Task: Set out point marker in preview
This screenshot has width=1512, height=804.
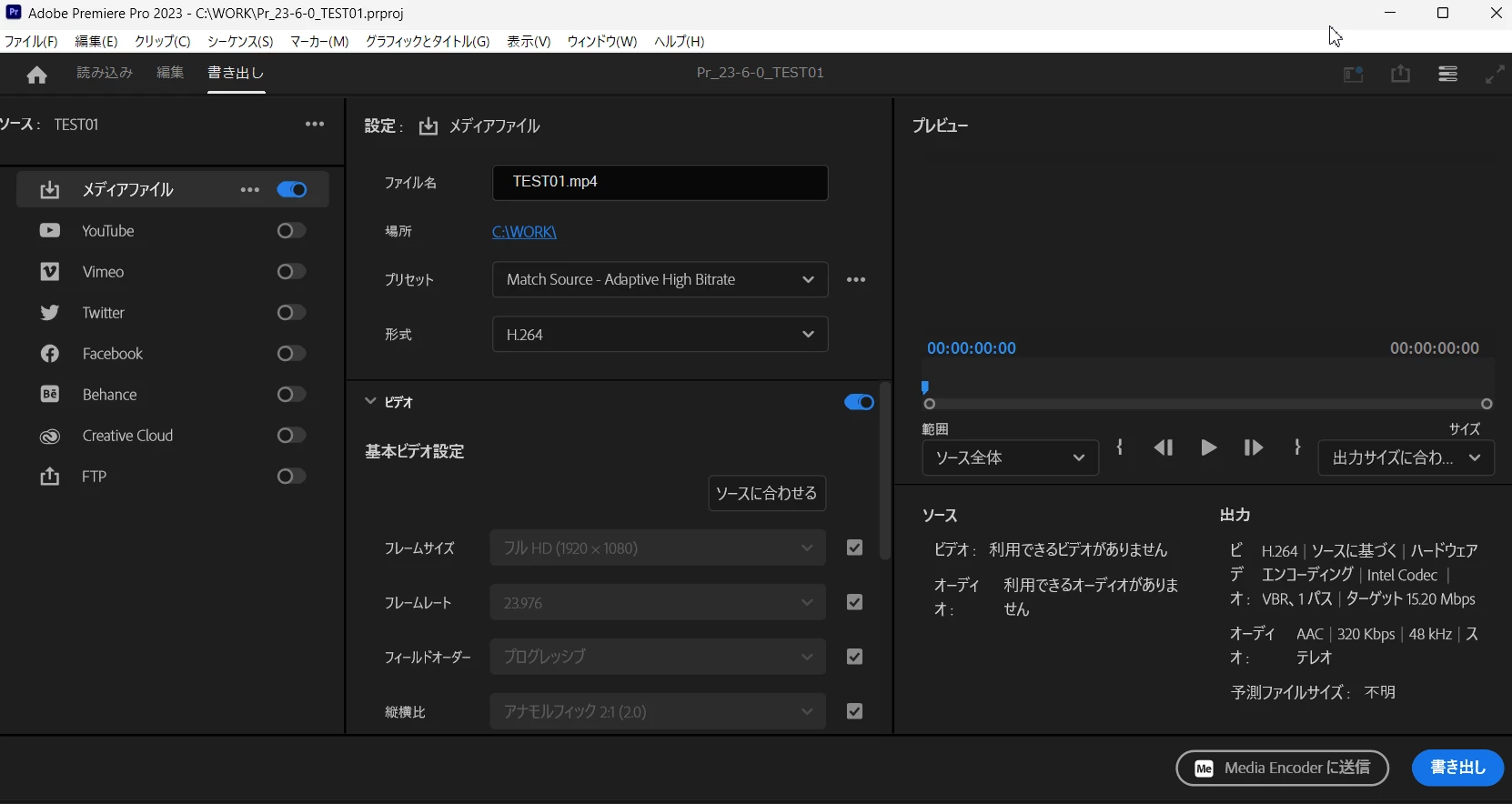Action: [1298, 447]
